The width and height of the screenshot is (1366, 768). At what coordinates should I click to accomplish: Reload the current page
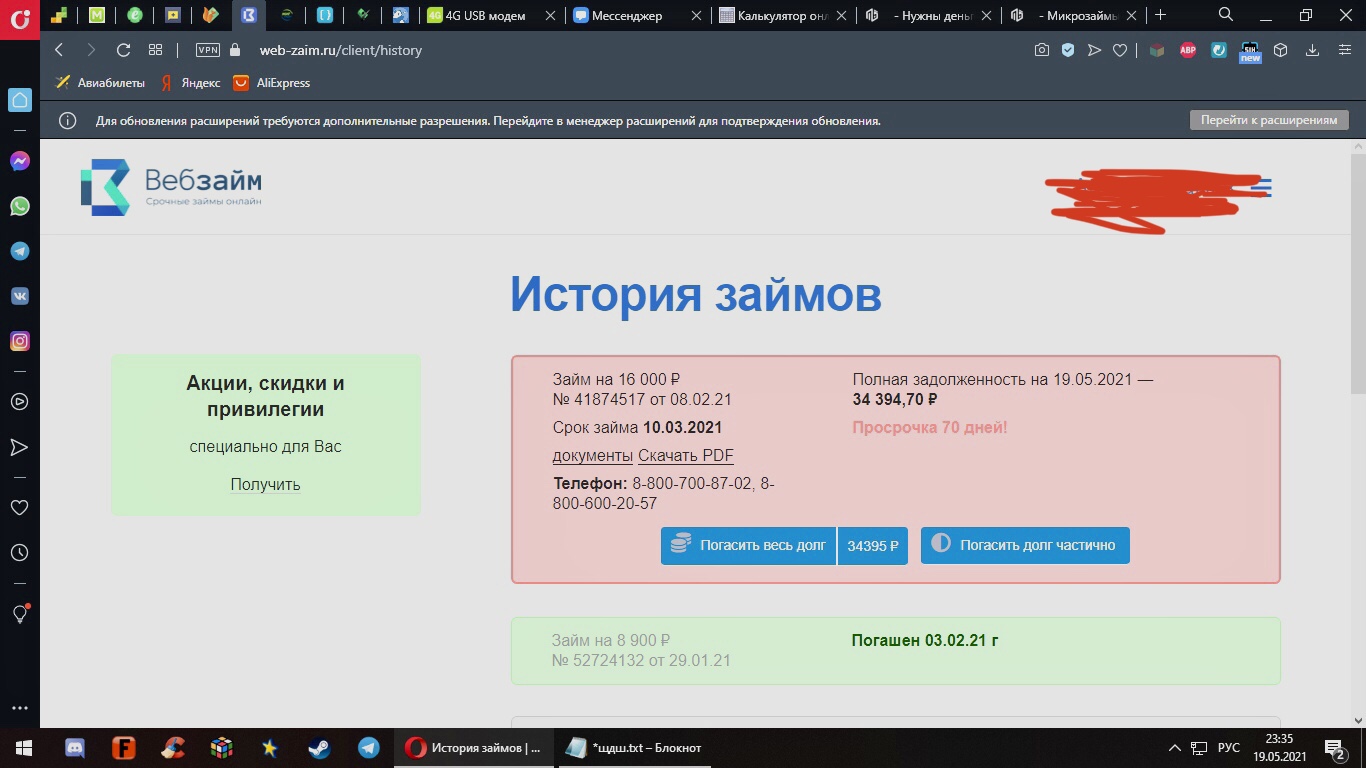coord(123,50)
